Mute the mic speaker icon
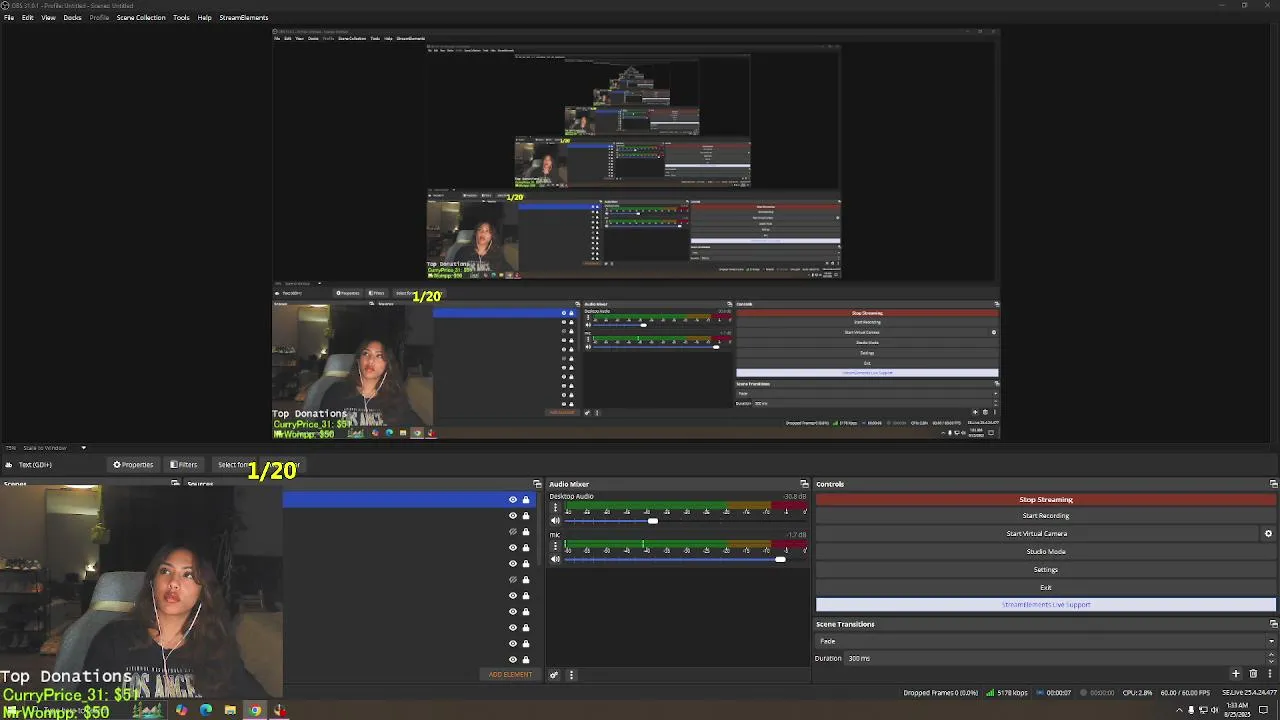The height and width of the screenshot is (720, 1280). coord(556,559)
